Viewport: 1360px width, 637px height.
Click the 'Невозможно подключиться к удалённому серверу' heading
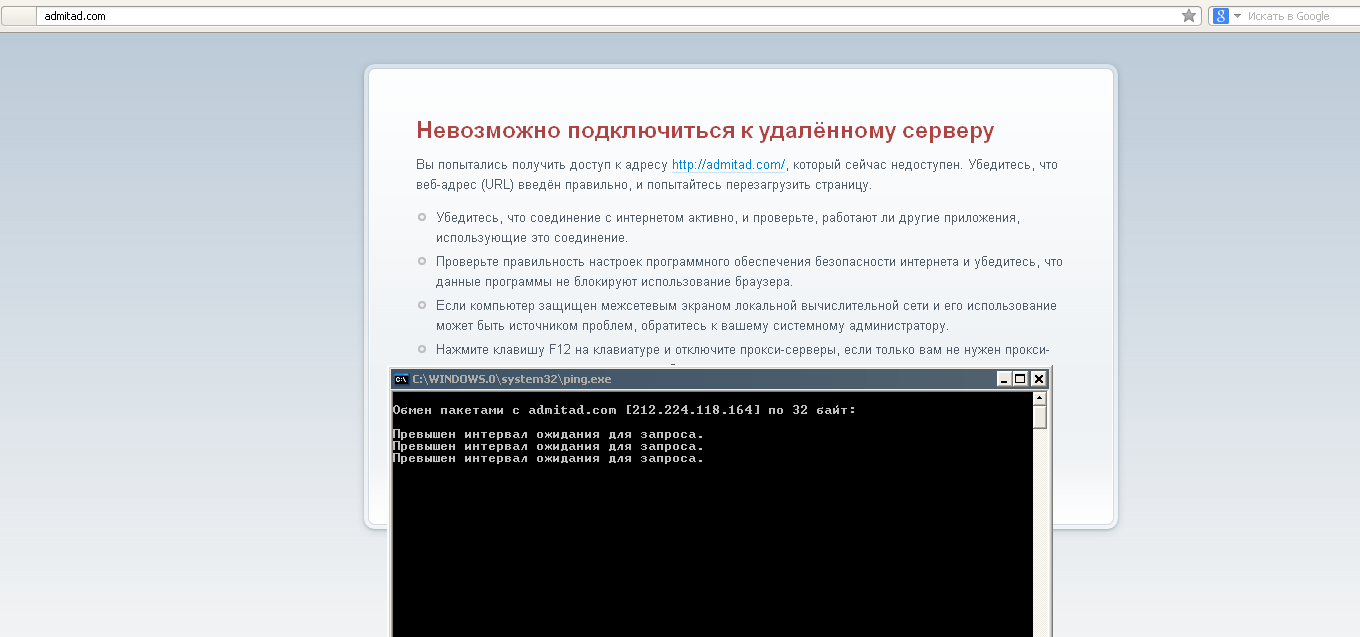[x=705, y=131]
